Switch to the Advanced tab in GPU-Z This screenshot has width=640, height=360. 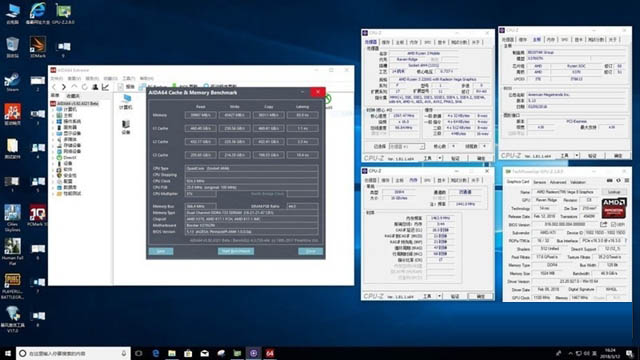click(x=558, y=182)
